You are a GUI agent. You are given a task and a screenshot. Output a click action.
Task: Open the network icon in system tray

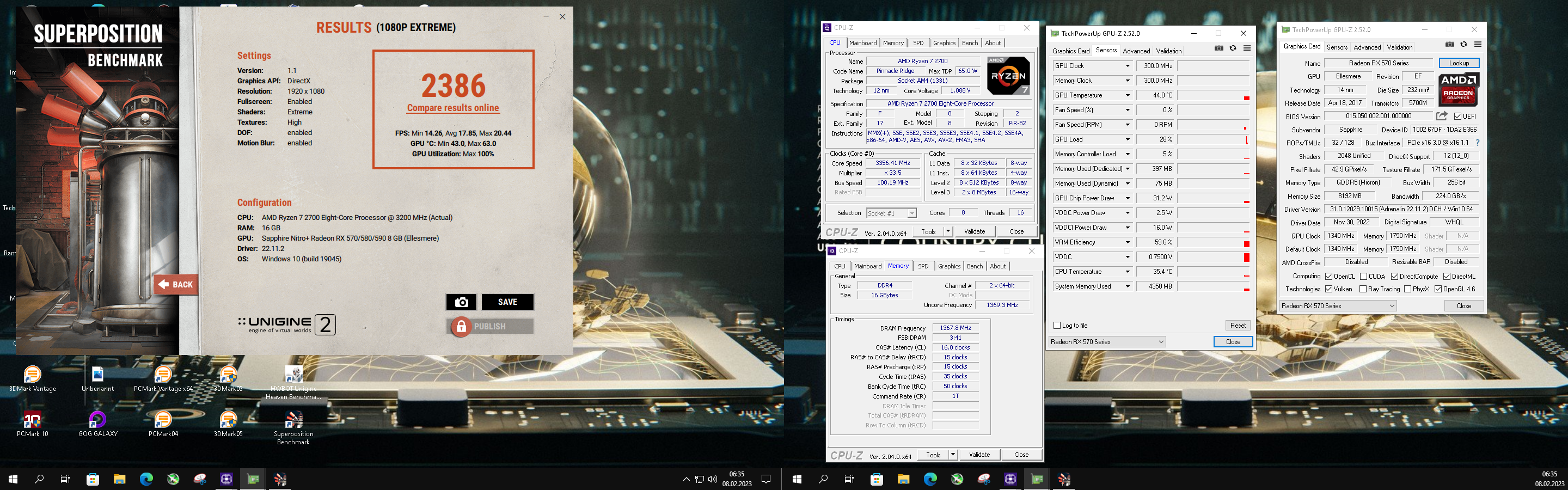click(x=700, y=479)
